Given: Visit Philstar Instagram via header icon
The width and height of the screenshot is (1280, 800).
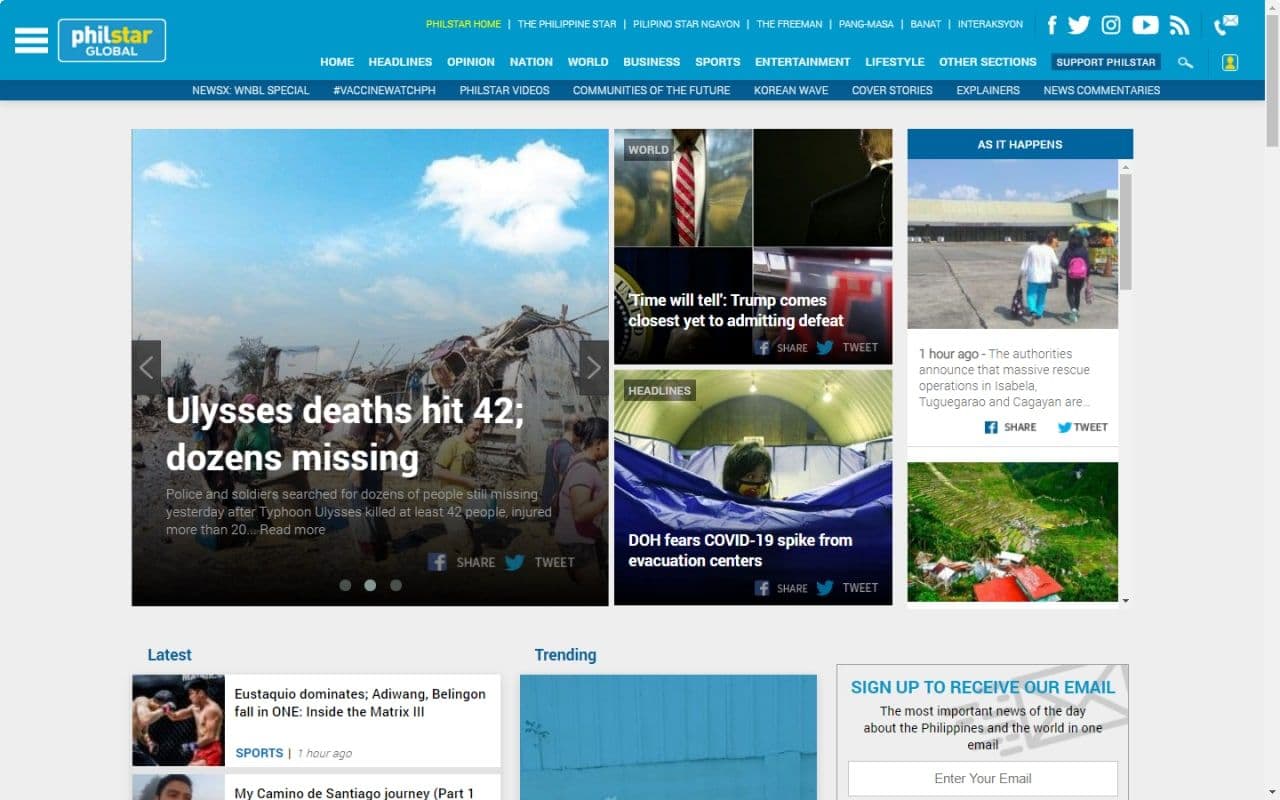Looking at the screenshot, I should 1111,25.
